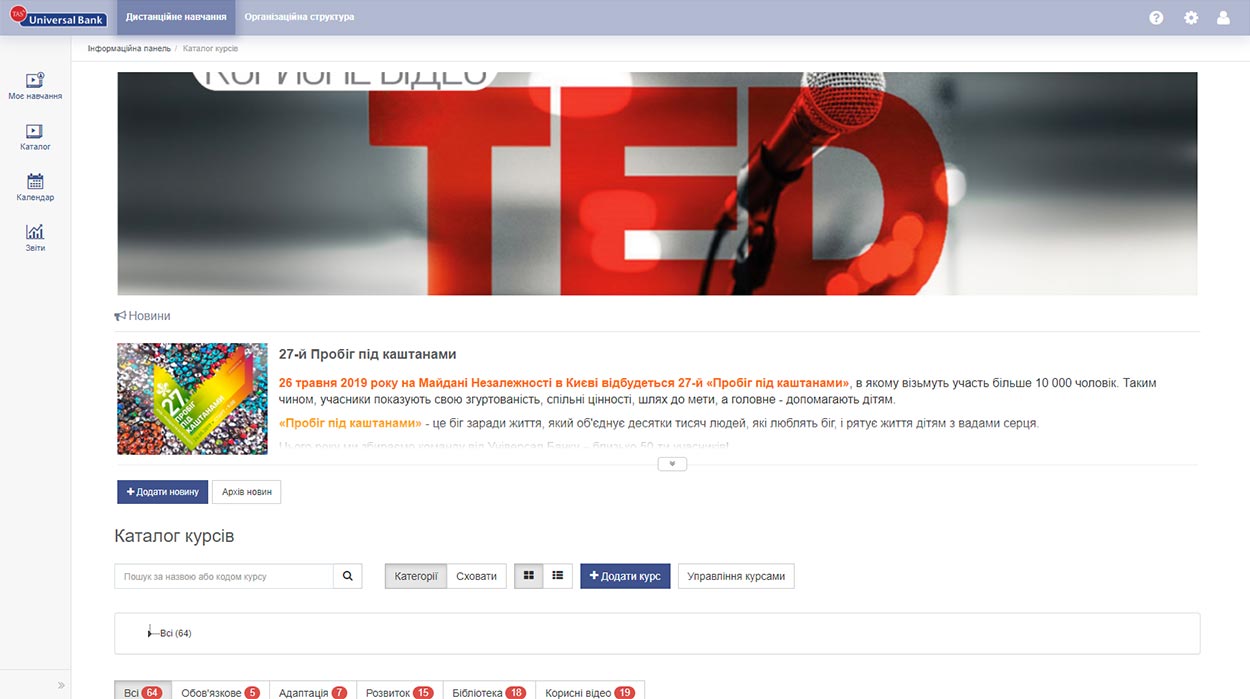Viewport: 1250px width, 699px height.
Task: Collapse the sidebar with double-chevron icon
Action: [61, 685]
